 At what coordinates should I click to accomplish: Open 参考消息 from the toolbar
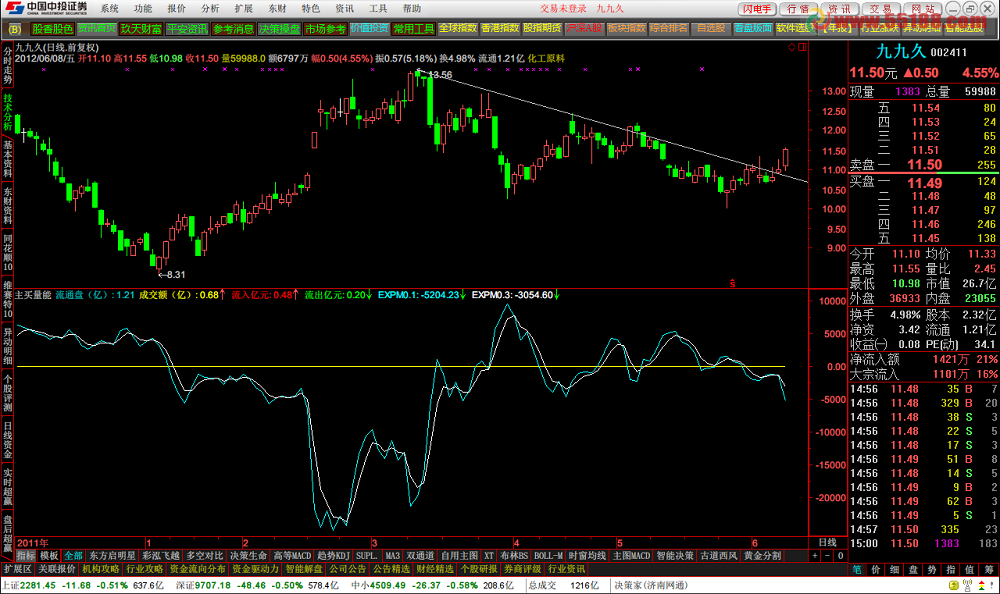pyautogui.click(x=233, y=29)
